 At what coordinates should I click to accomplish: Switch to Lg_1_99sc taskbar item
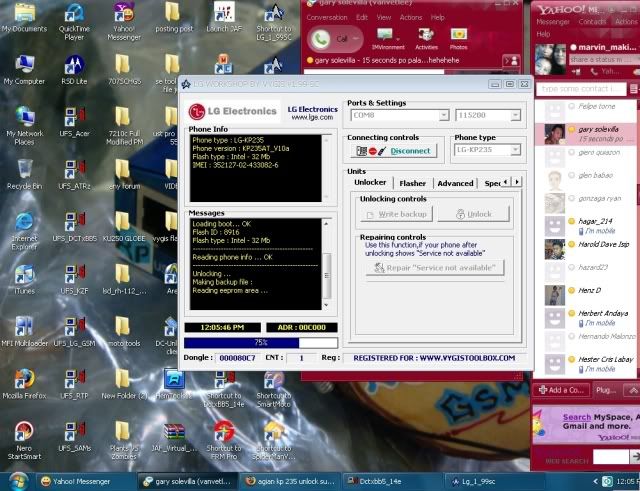(x=494, y=482)
